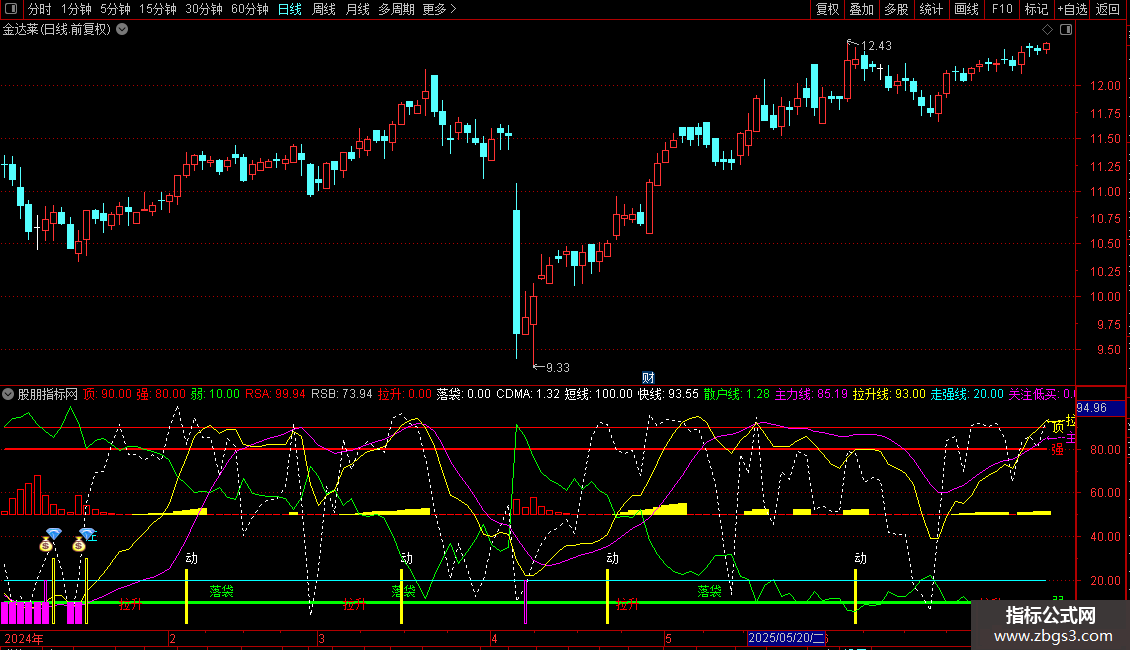1130x650 pixels.
Task: Click the 快线: 93.55 indicator value
Action: pyautogui.click(x=668, y=394)
